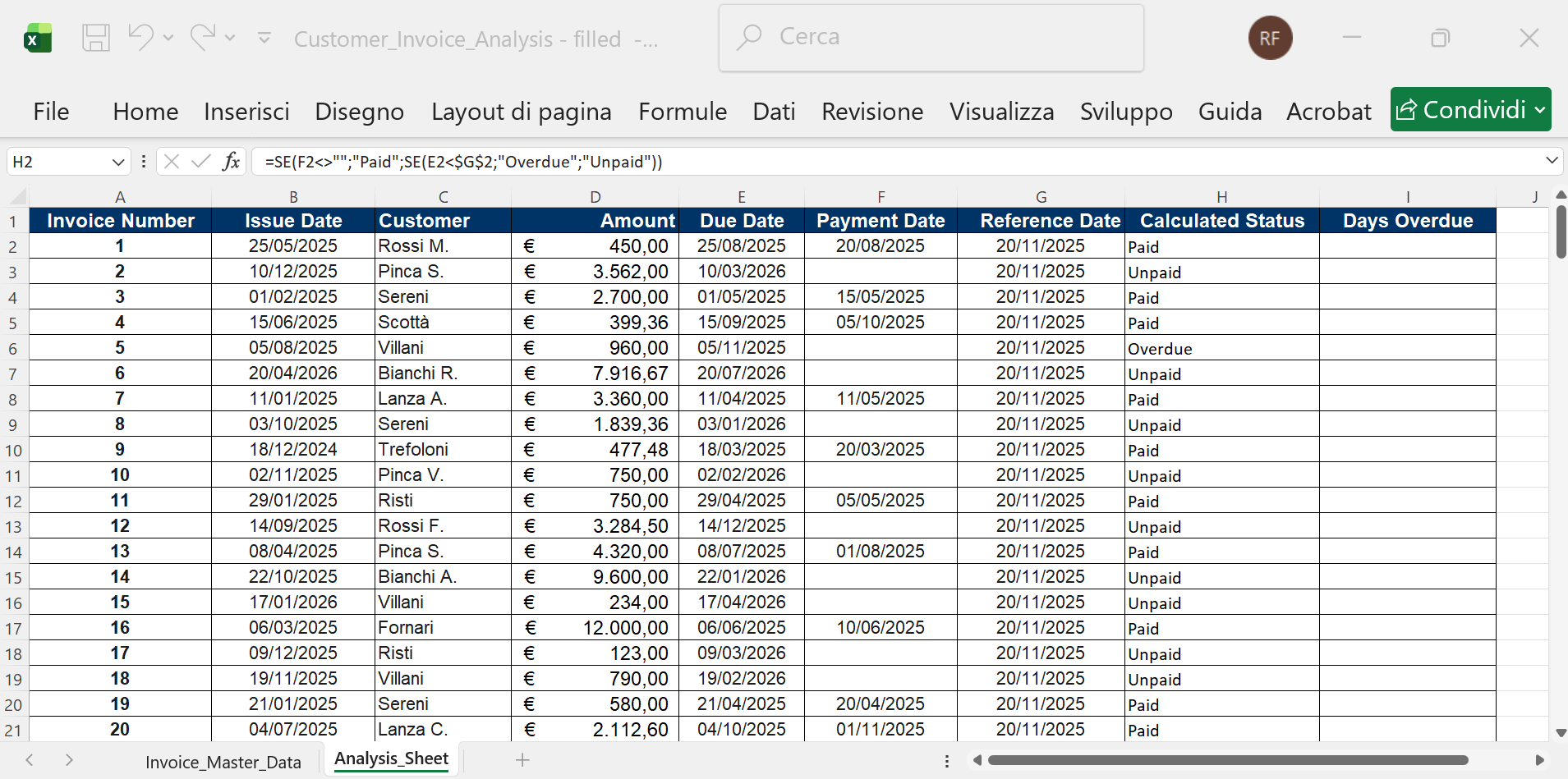
Task: Click inside the Cerca search box
Action: click(928, 36)
